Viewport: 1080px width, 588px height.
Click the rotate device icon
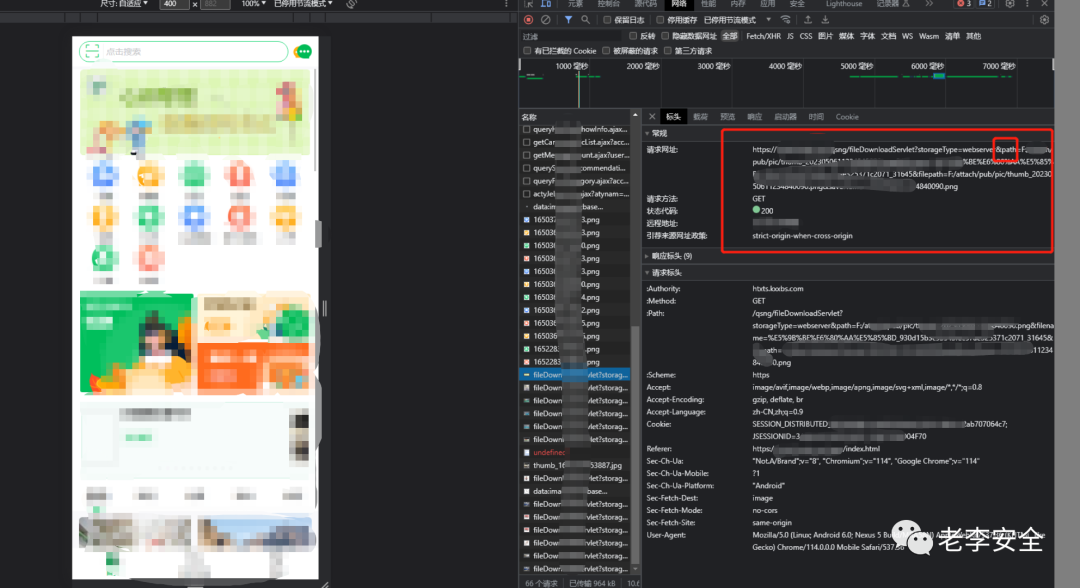click(352, 4)
